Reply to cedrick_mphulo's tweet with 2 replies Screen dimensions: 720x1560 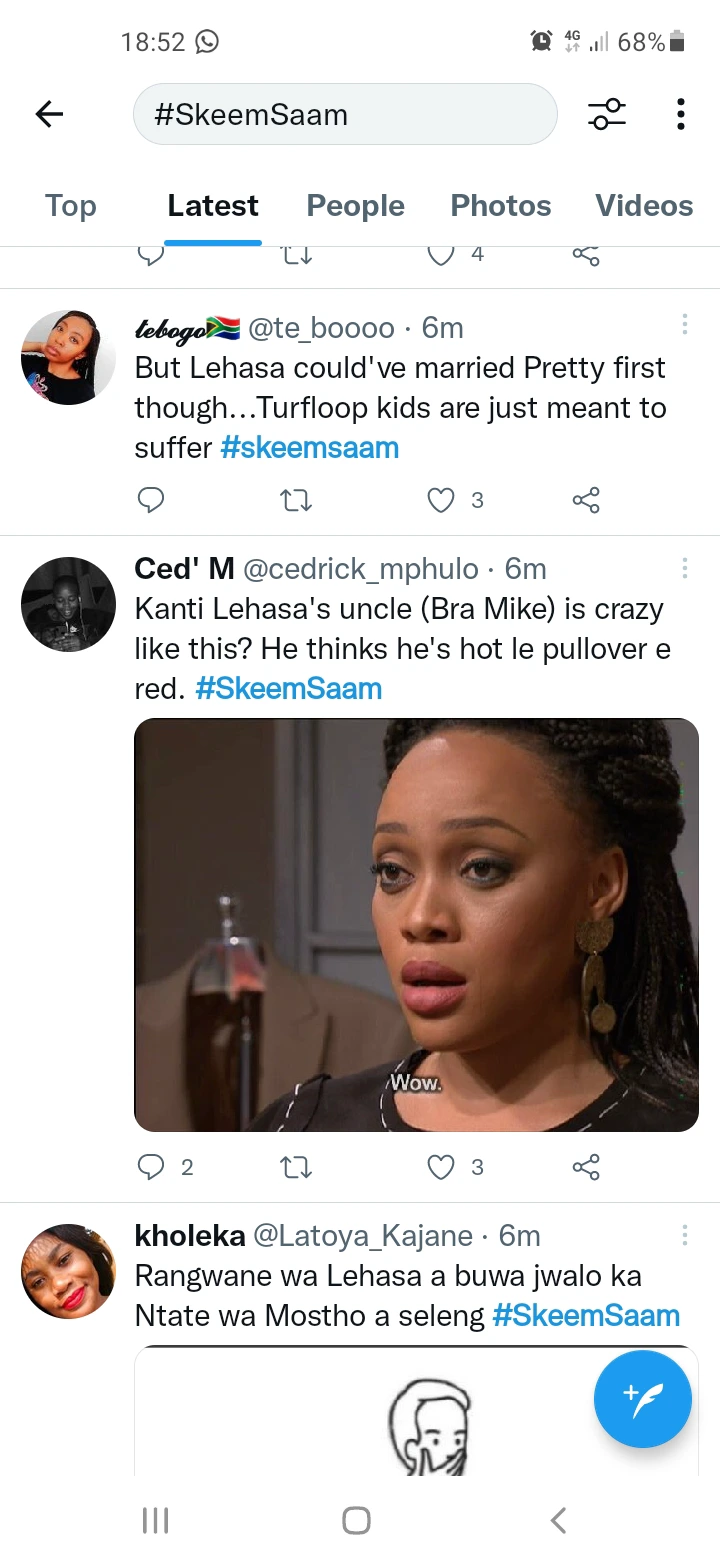coord(150,1166)
